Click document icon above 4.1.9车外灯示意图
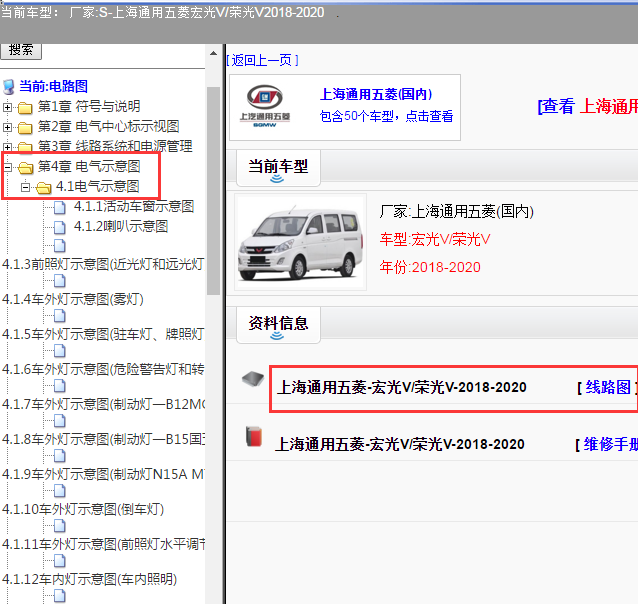The width and height of the screenshot is (638, 604). (x=60, y=455)
